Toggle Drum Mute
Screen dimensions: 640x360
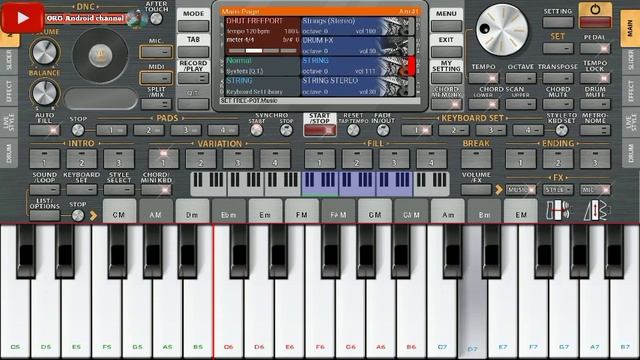tap(595, 104)
